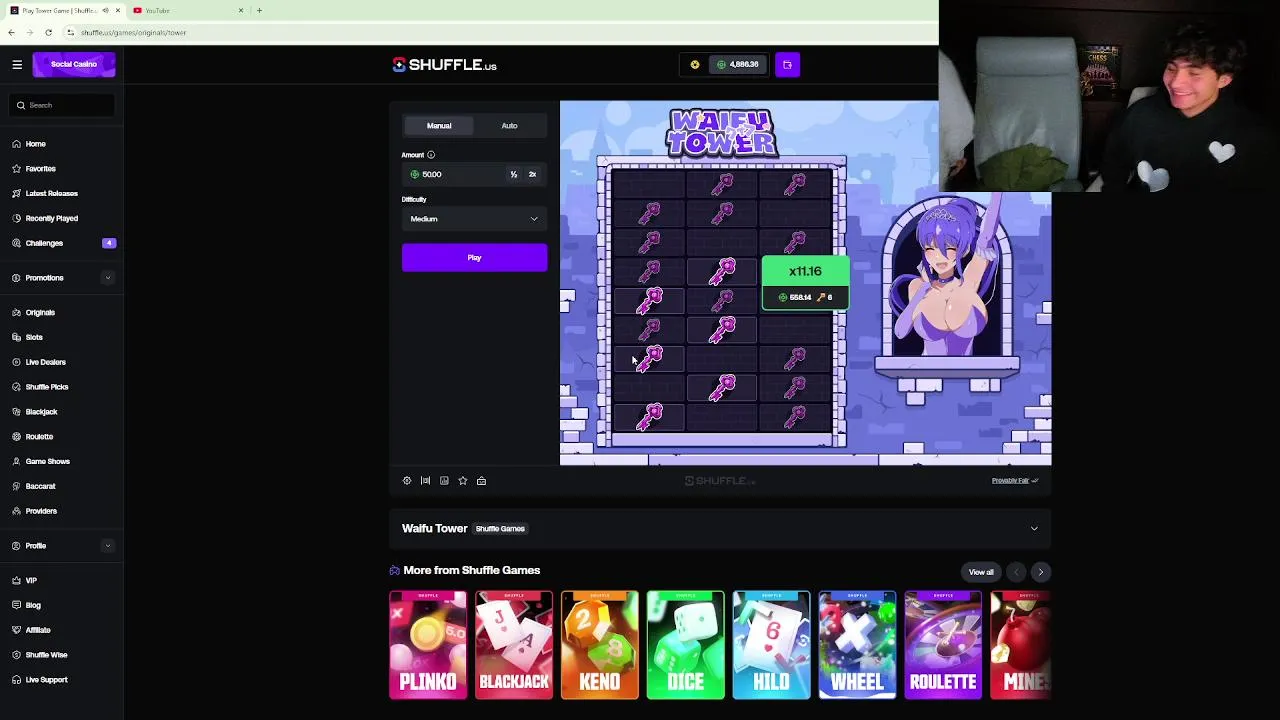Open the purple wallet button
The width and height of the screenshot is (1280, 720).
click(x=787, y=65)
